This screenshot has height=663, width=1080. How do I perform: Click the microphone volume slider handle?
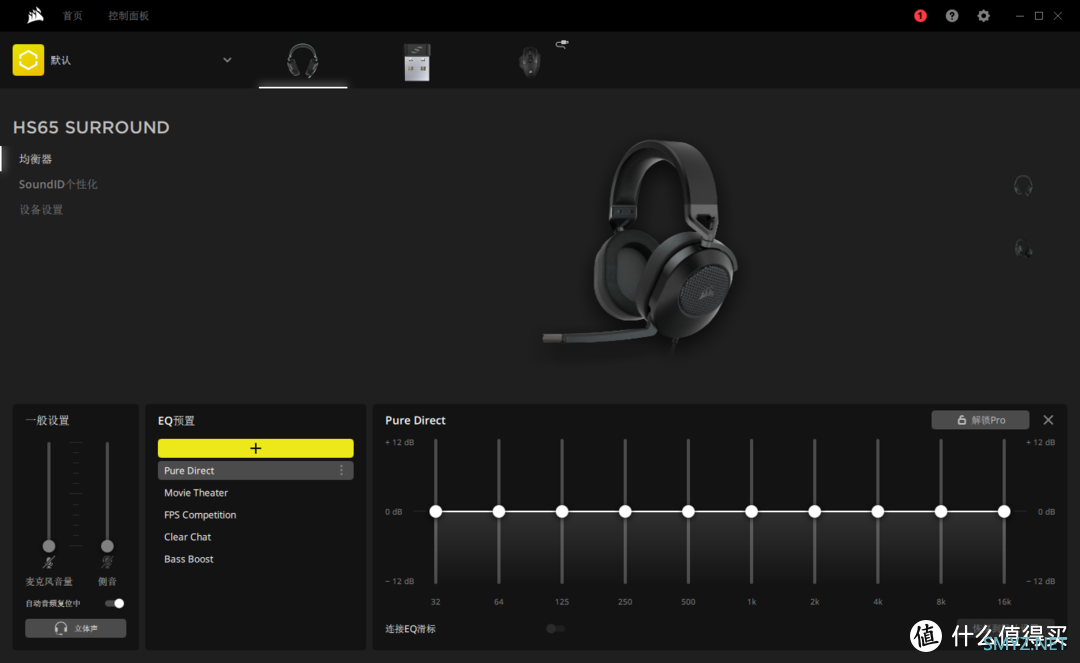[49, 546]
